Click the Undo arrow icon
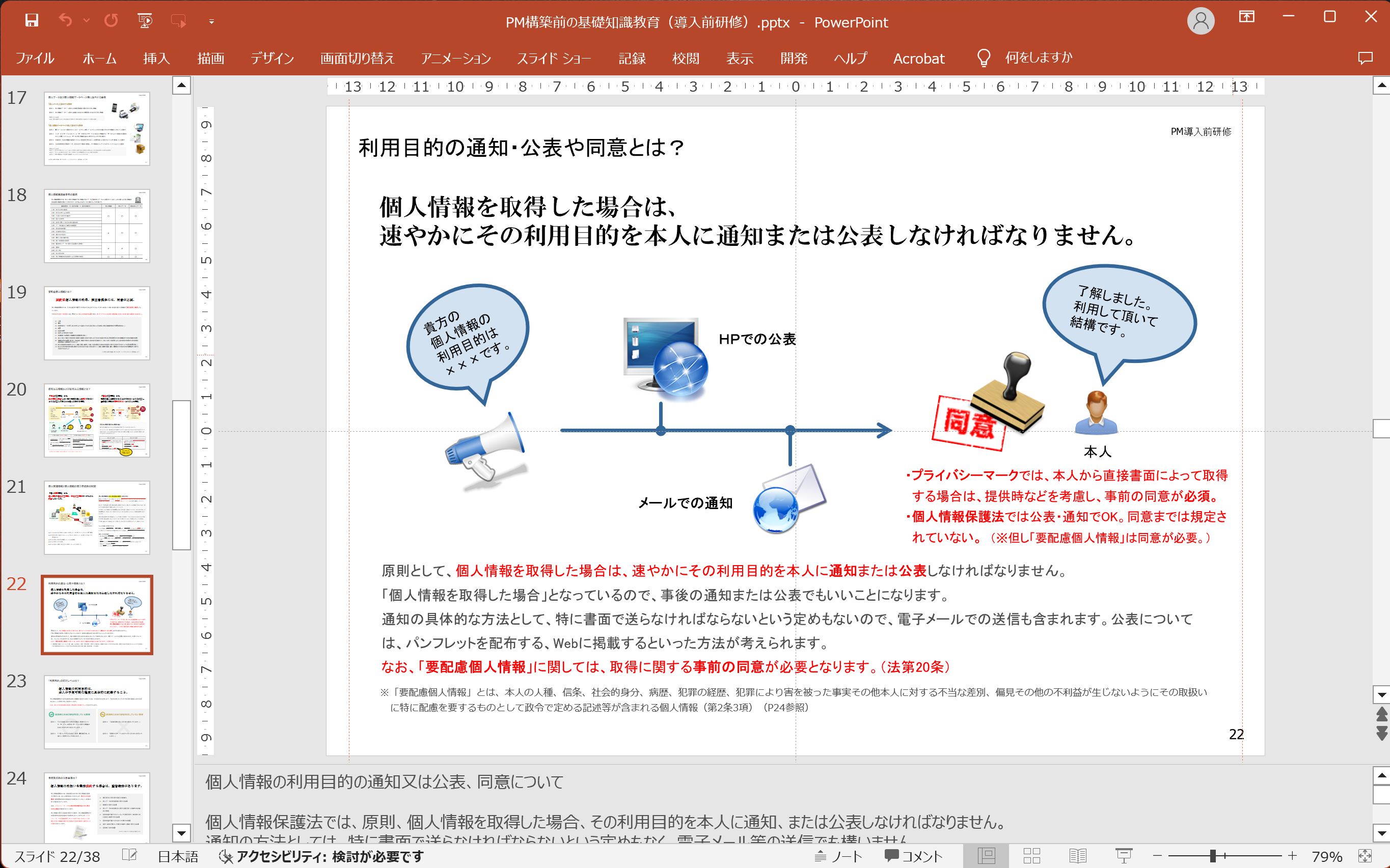 point(66,21)
